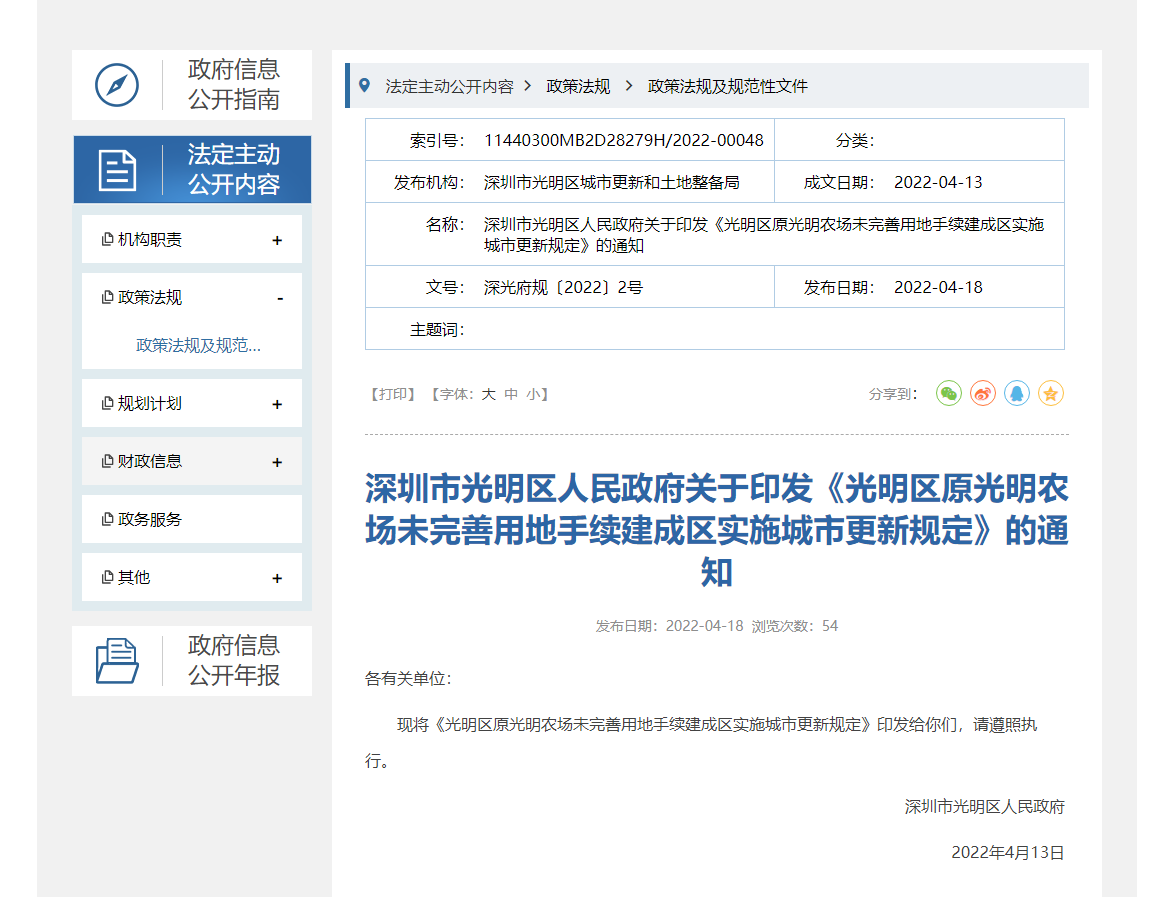The width and height of the screenshot is (1169, 897).
Task: Collapse the 政策法规 section
Action: click(x=280, y=299)
